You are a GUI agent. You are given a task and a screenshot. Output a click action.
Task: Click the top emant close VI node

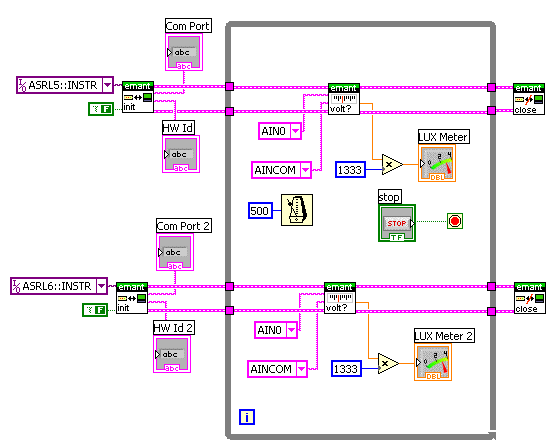[x=529, y=99]
